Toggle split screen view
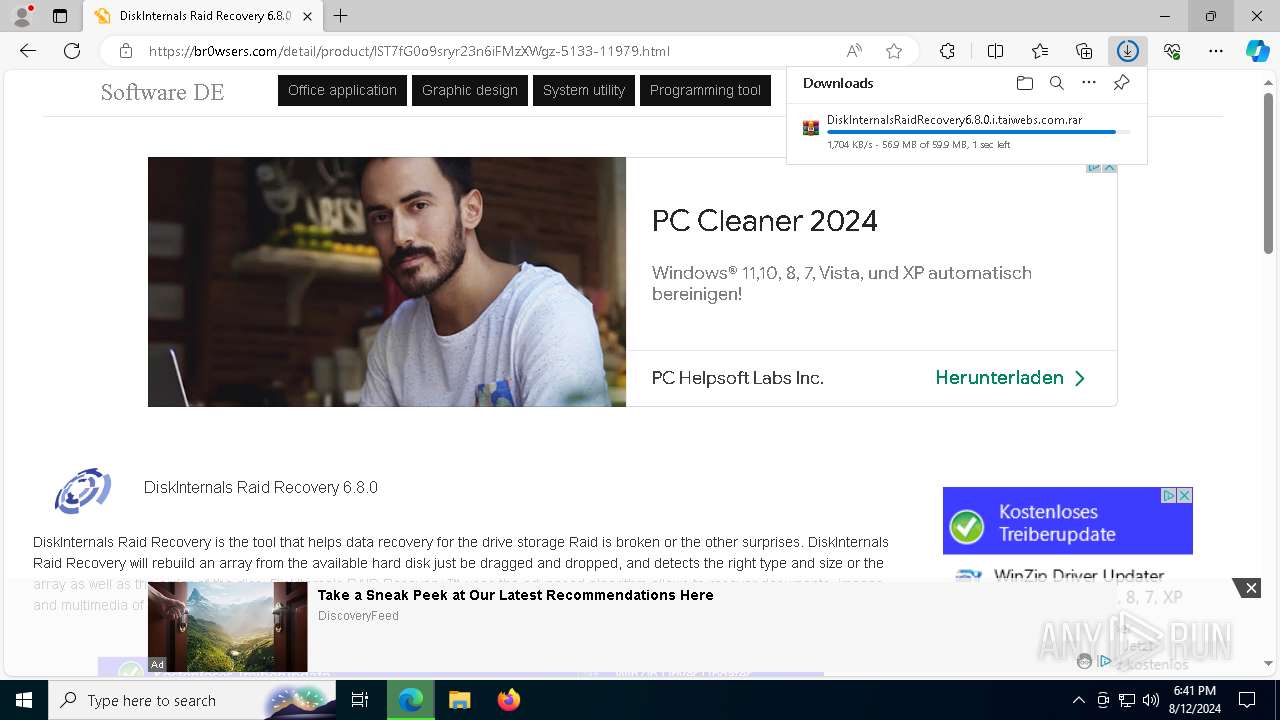This screenshot has width=1280, height=720. pos(995,51)
